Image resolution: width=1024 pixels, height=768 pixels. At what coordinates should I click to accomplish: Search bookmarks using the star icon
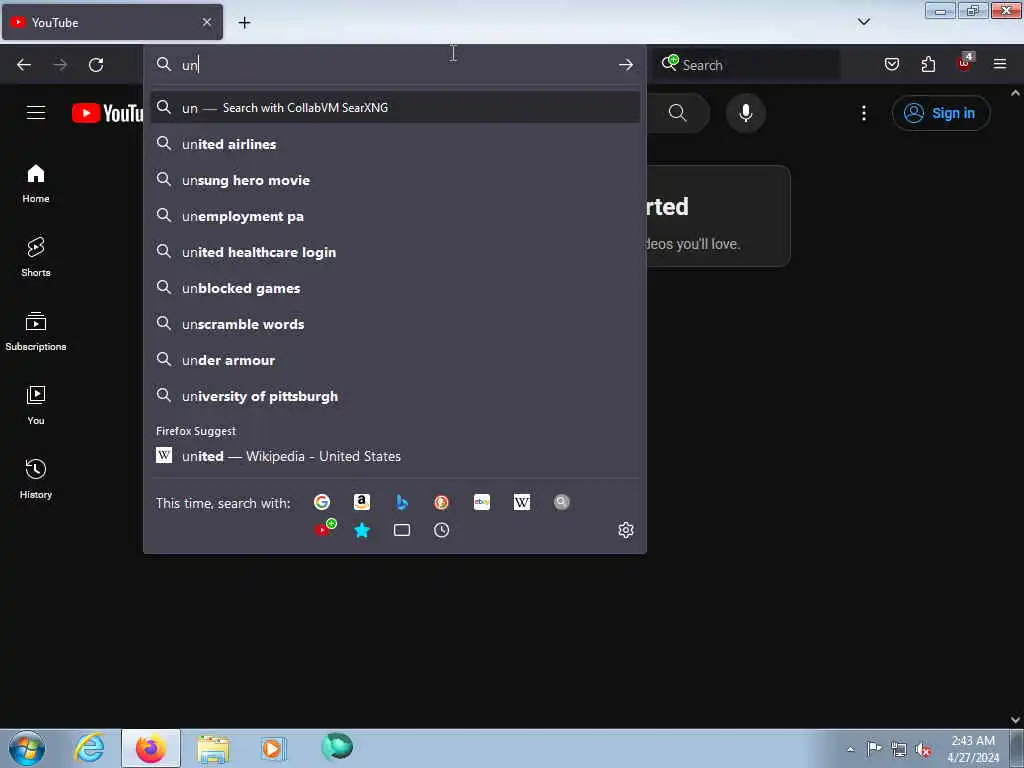click(x=362, y=530)
